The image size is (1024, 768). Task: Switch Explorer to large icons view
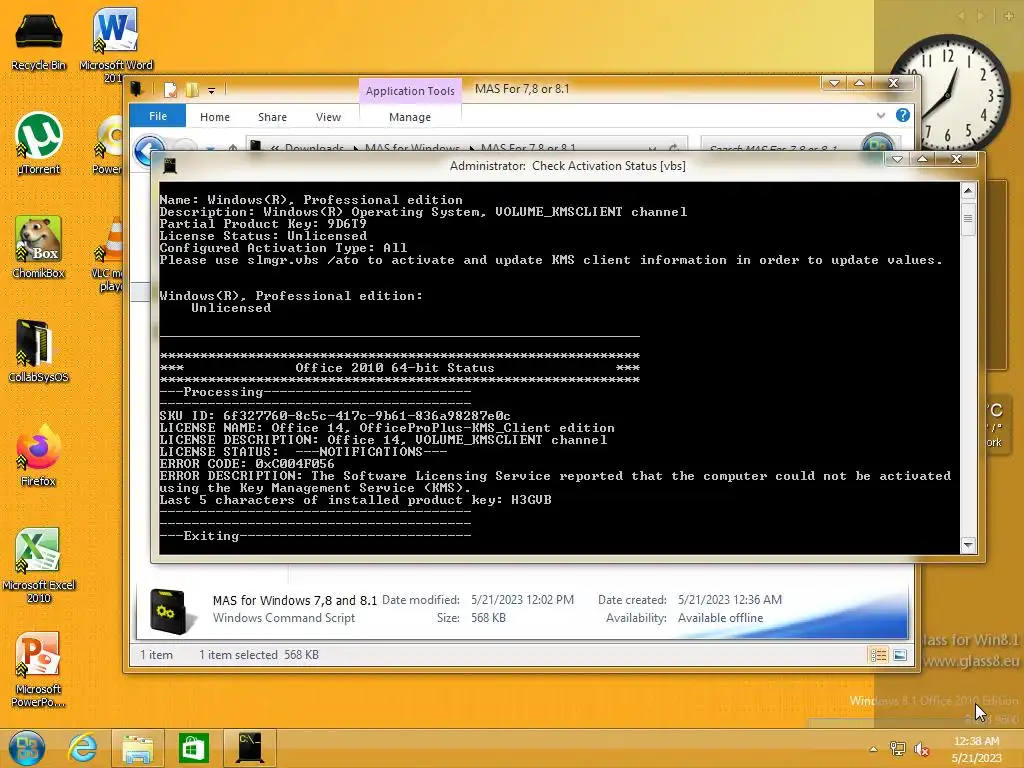[x=900, y=654]
